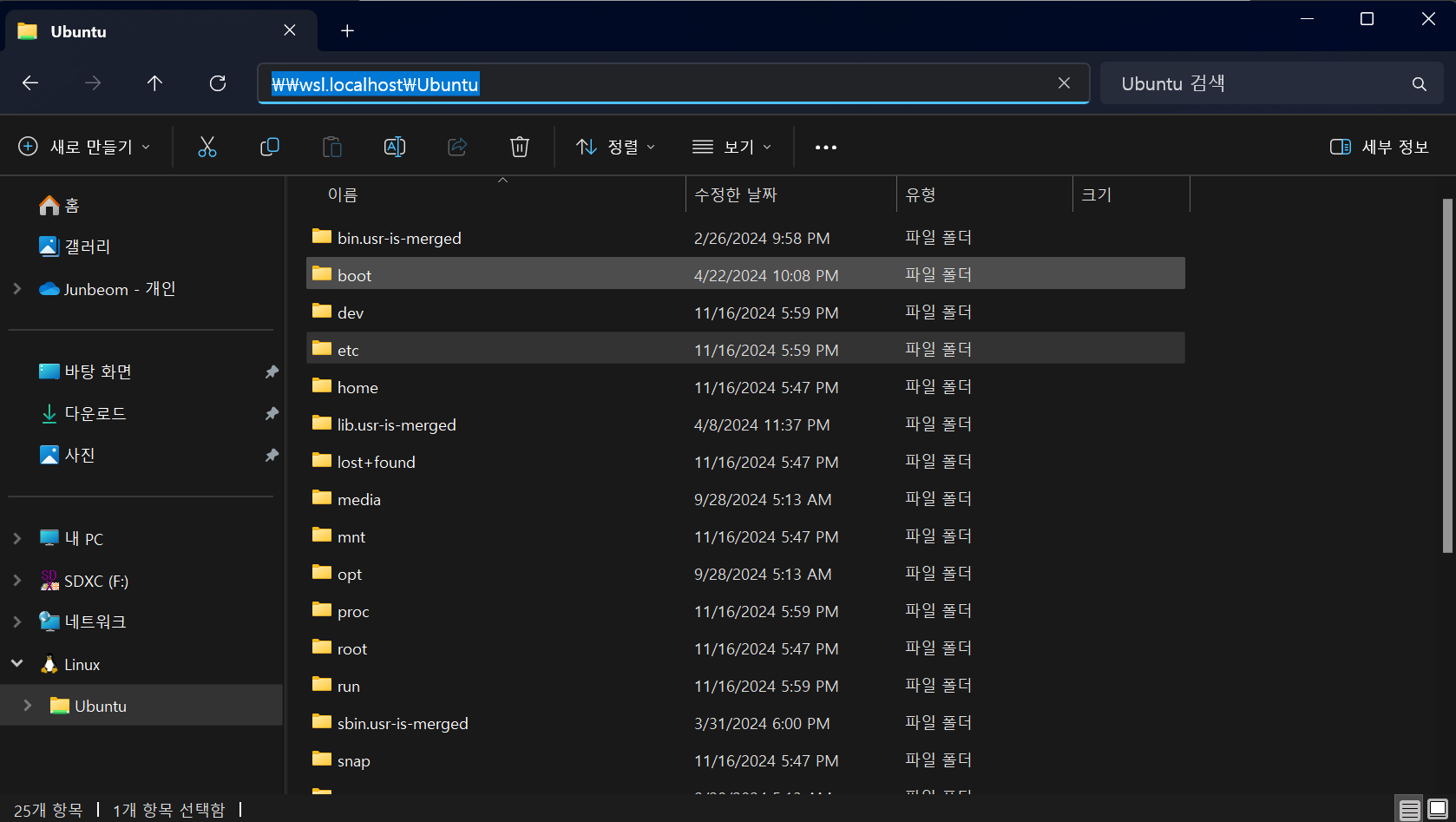Select Desktop (바탕 화면) quick access item

click(x=85, y=372)
